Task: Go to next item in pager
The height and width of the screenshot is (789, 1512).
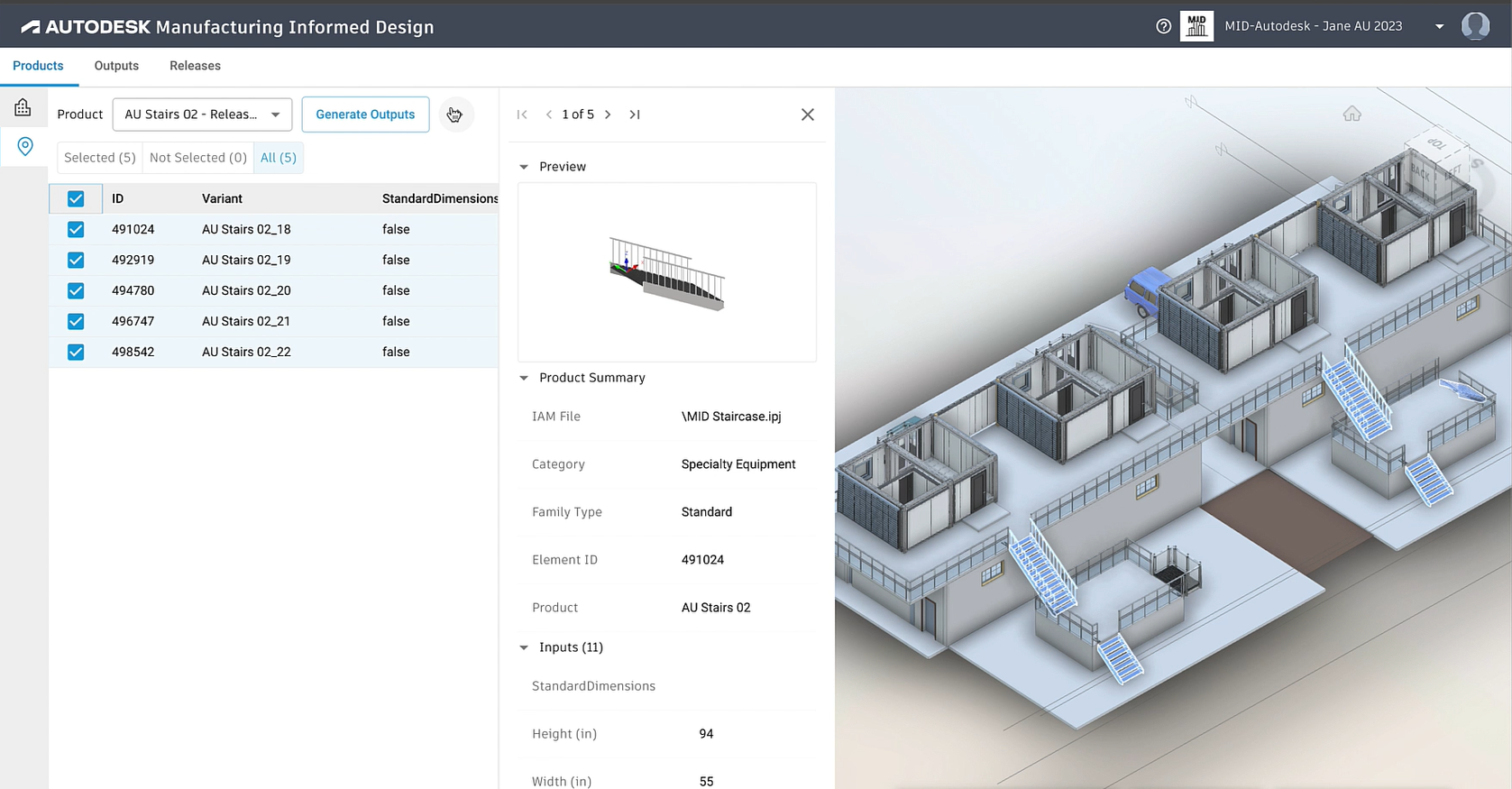Action: coord(608,115)
